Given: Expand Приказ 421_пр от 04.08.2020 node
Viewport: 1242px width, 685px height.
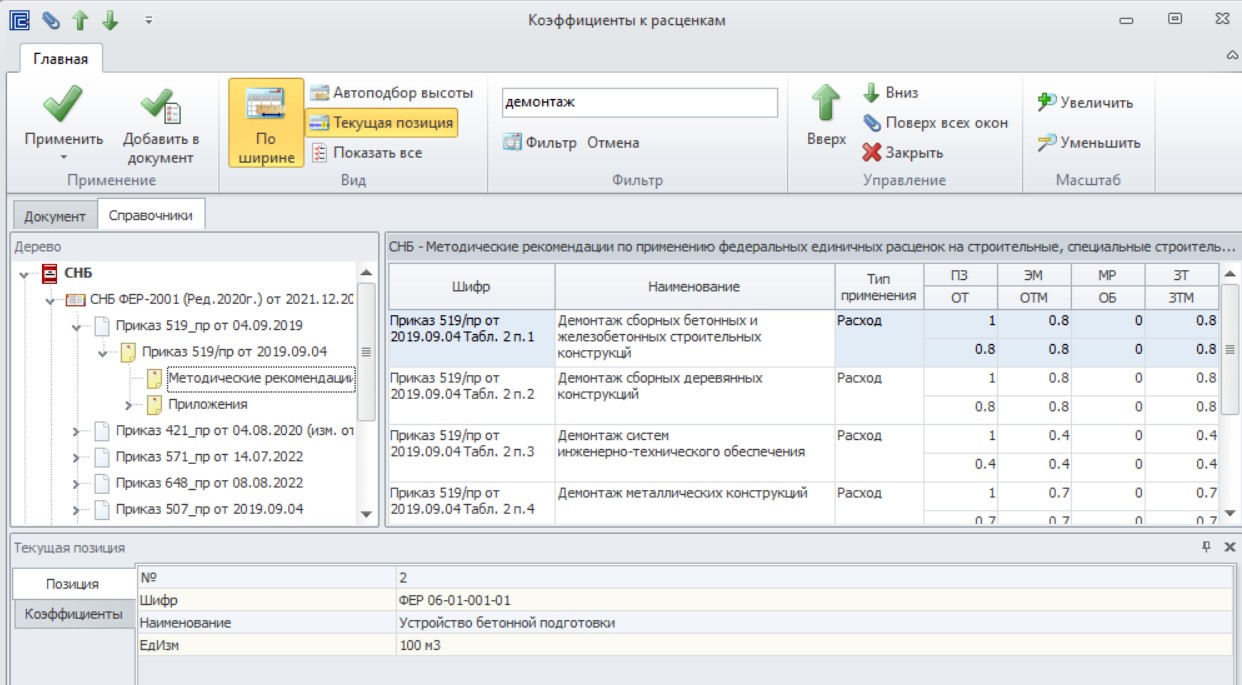Looking at the screenshot, I should pyautogui.click(x=77, y=431).
